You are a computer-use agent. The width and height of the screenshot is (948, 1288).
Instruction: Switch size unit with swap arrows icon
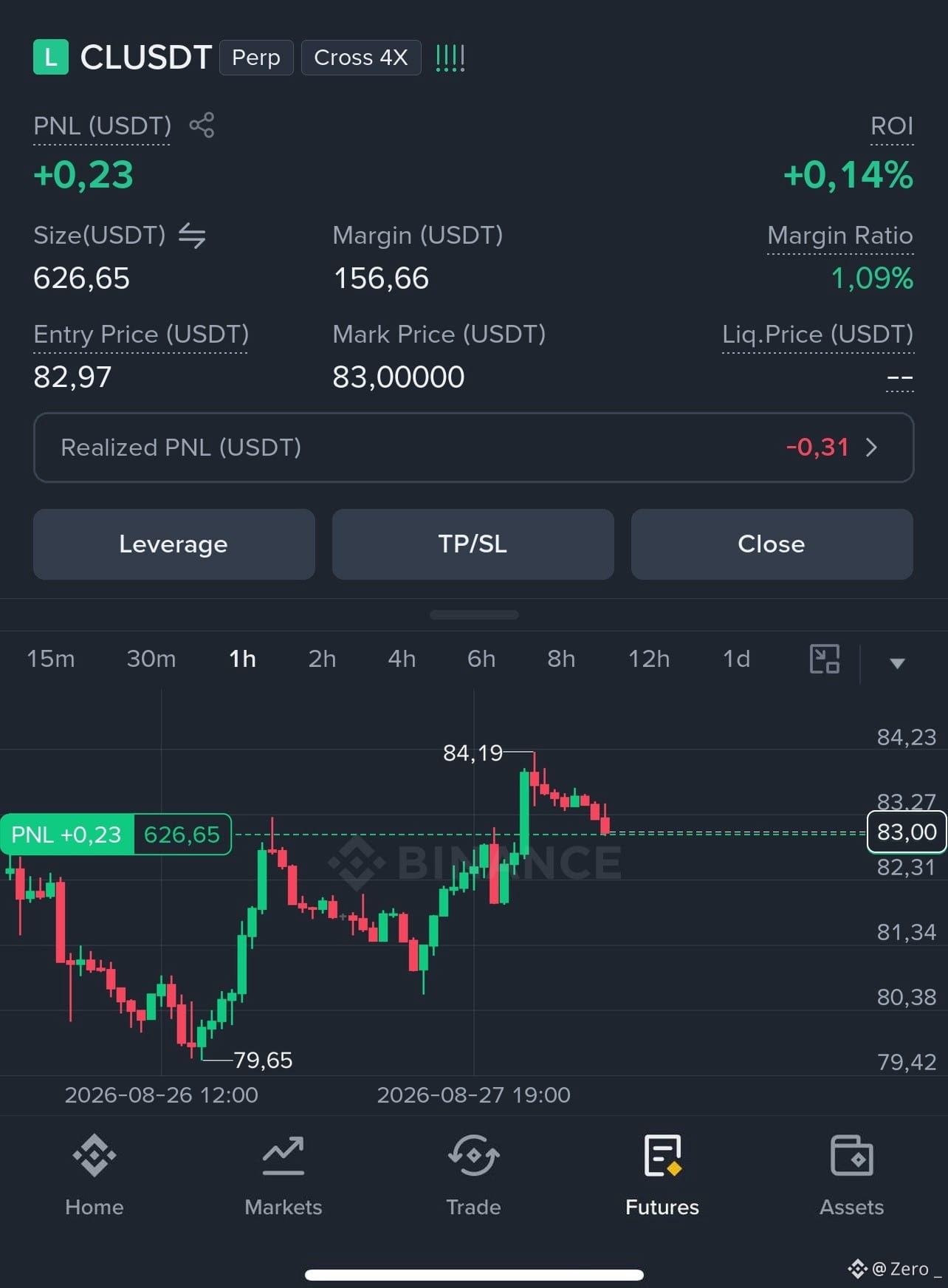coord(192,236)
